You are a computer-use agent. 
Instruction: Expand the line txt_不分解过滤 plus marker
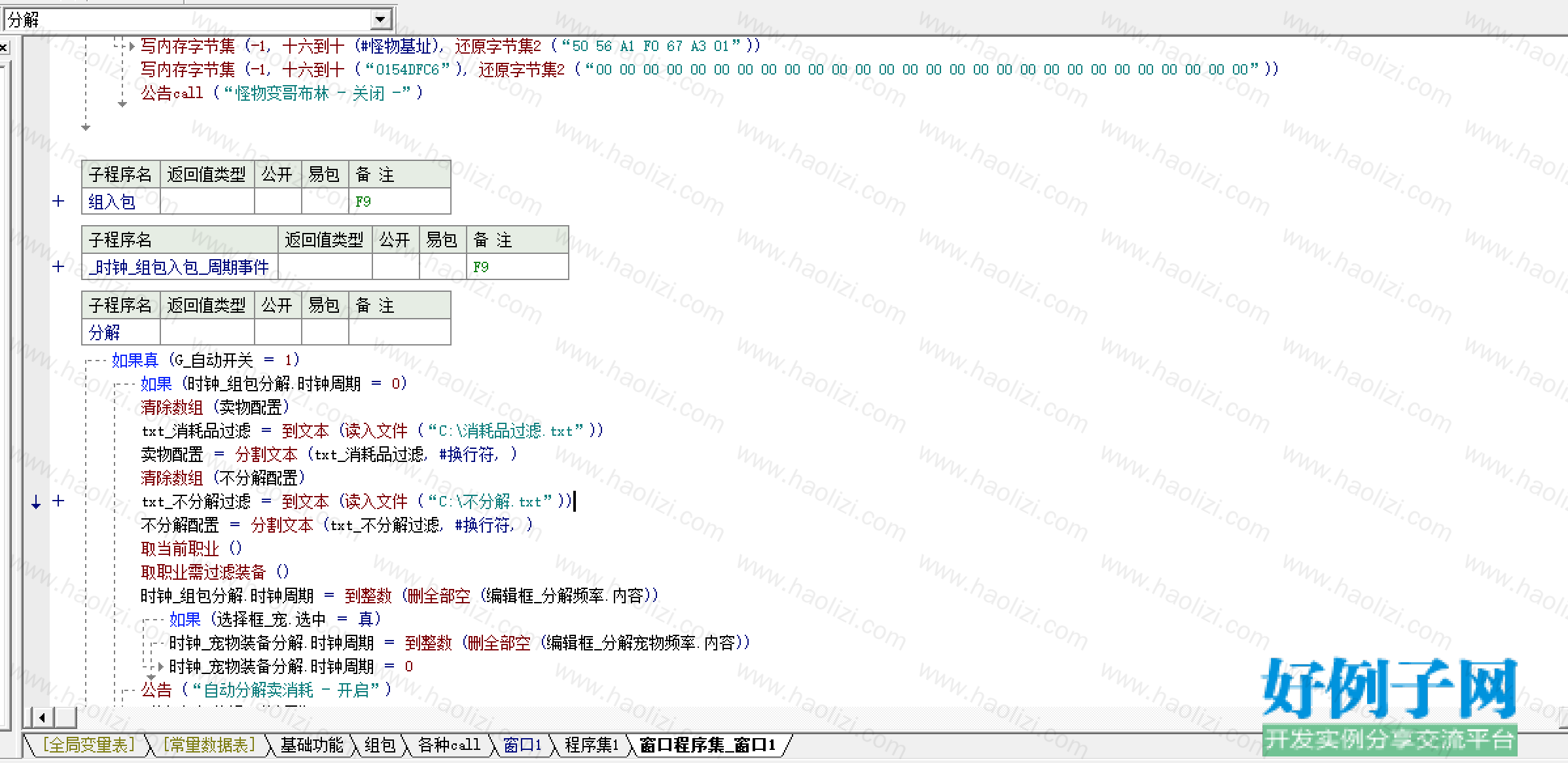58,501
